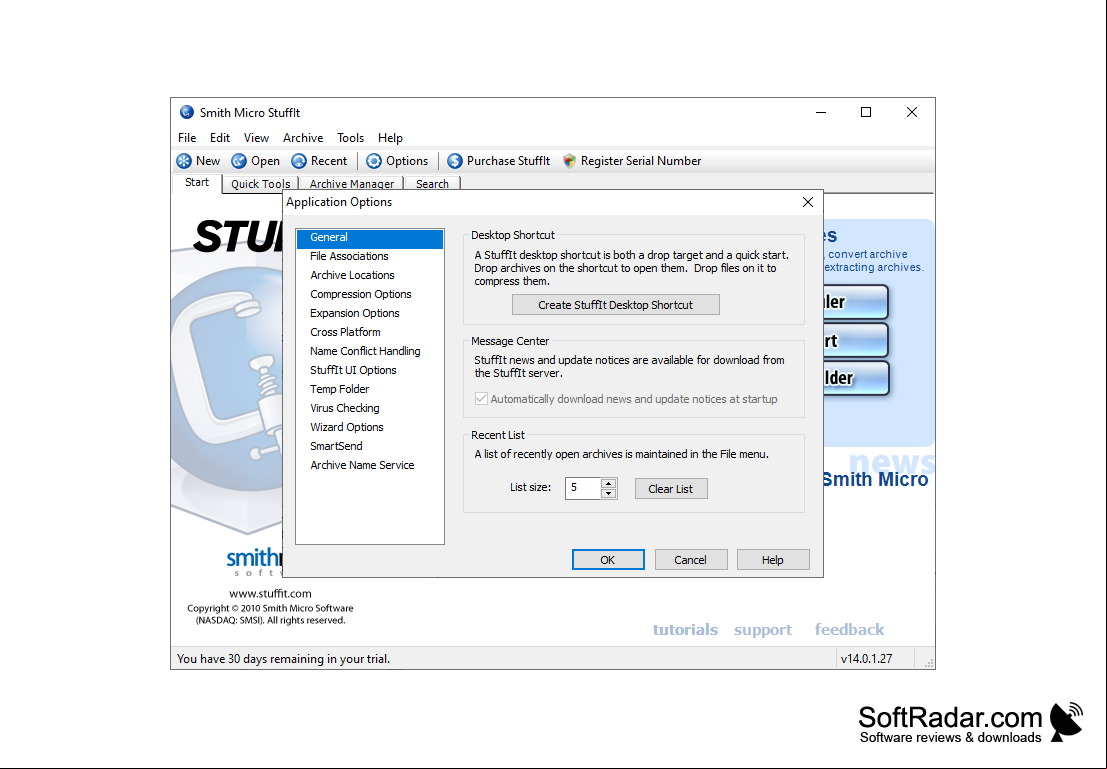The image size is (1107, 769).
Task: Toggle automatic news download checkbox
Action: coord(481,399)
